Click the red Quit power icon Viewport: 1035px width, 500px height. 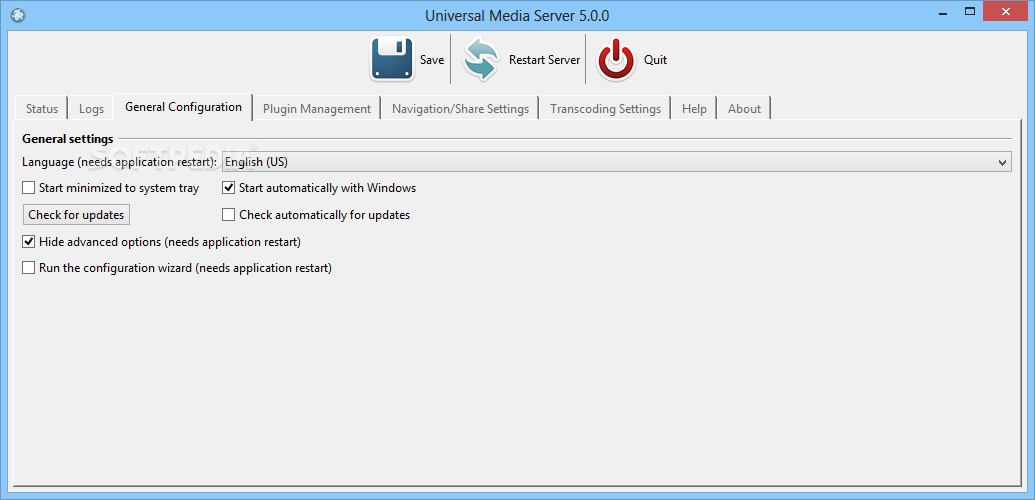click(x=617, y=59)
